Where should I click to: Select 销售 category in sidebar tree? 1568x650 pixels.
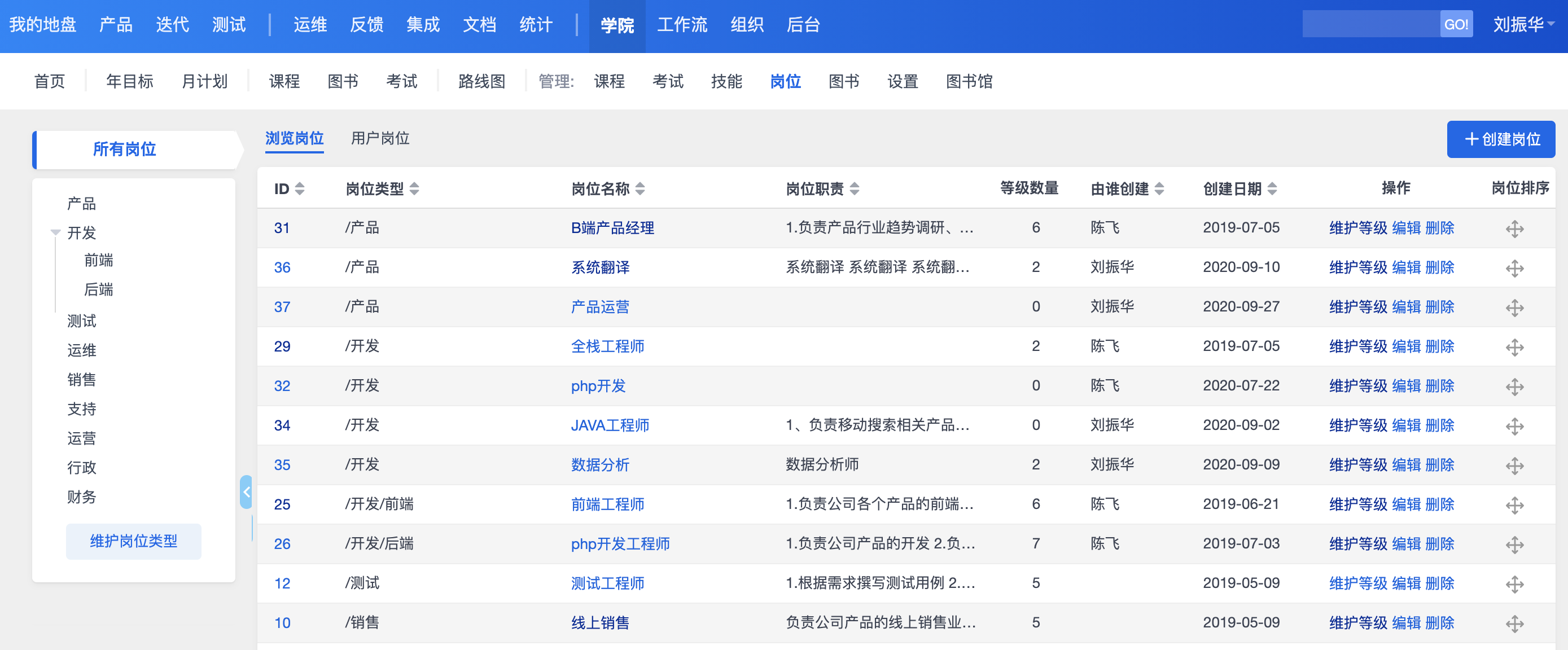pos(82,379)
